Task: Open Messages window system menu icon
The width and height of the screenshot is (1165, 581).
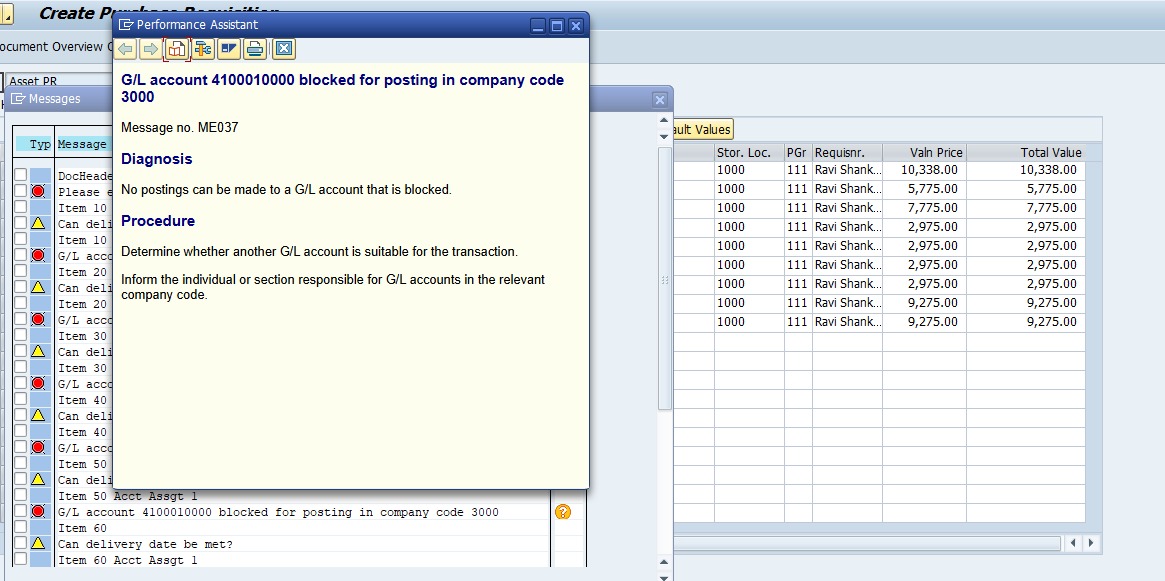Action: [x=18, y=99]
